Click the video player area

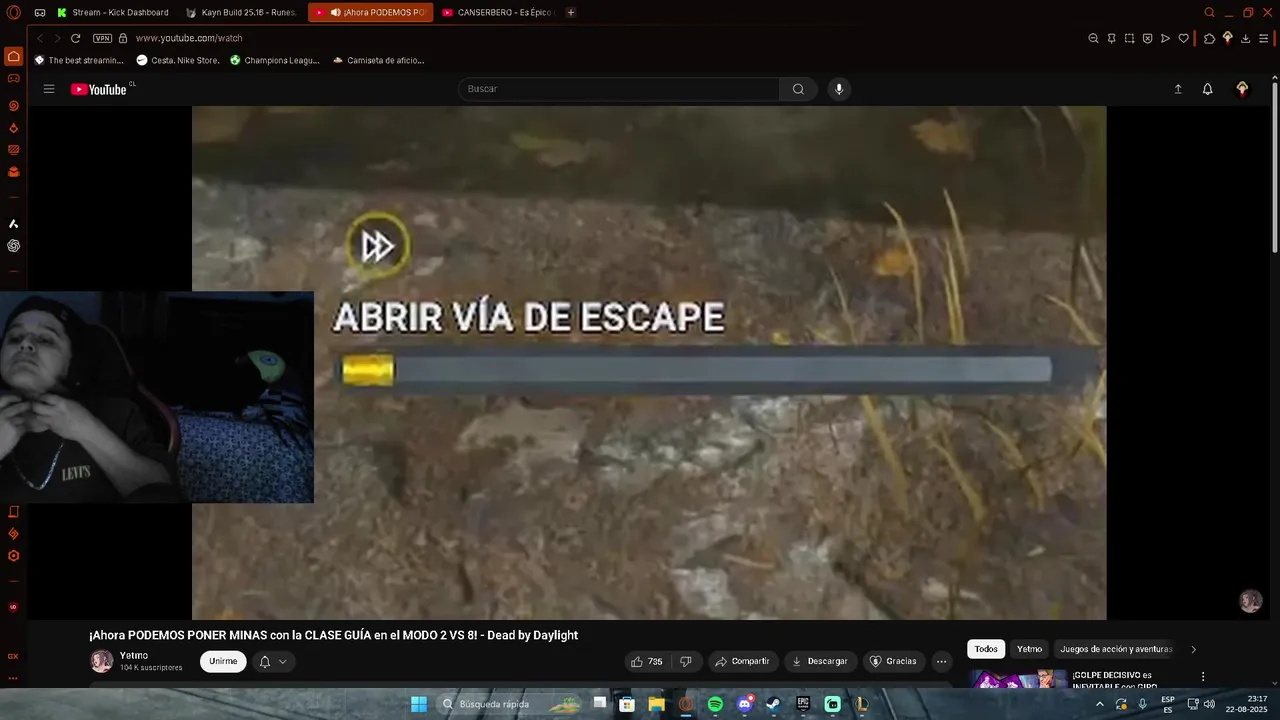click(x=649, y=363)
